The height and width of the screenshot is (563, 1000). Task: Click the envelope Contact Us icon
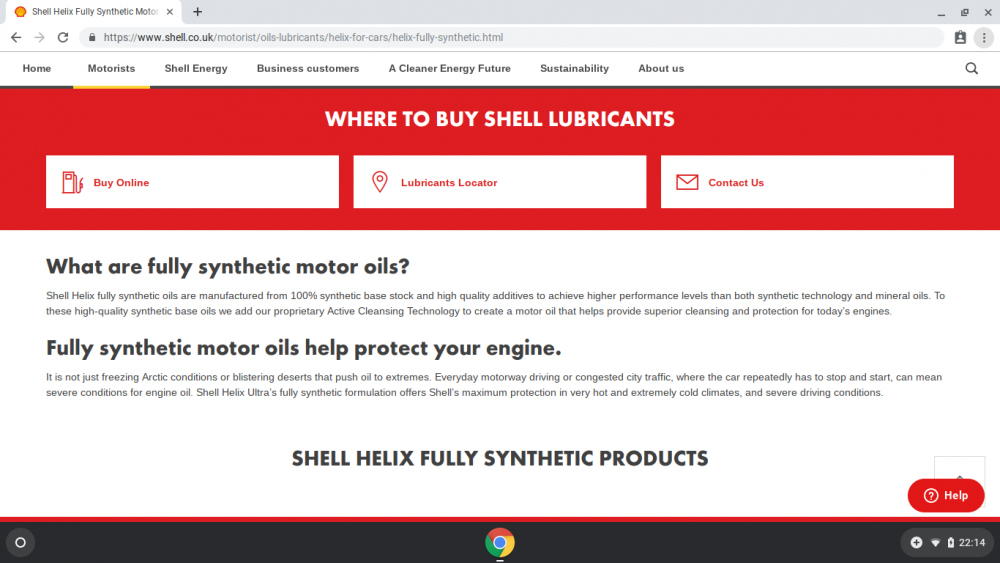[687, 182]
